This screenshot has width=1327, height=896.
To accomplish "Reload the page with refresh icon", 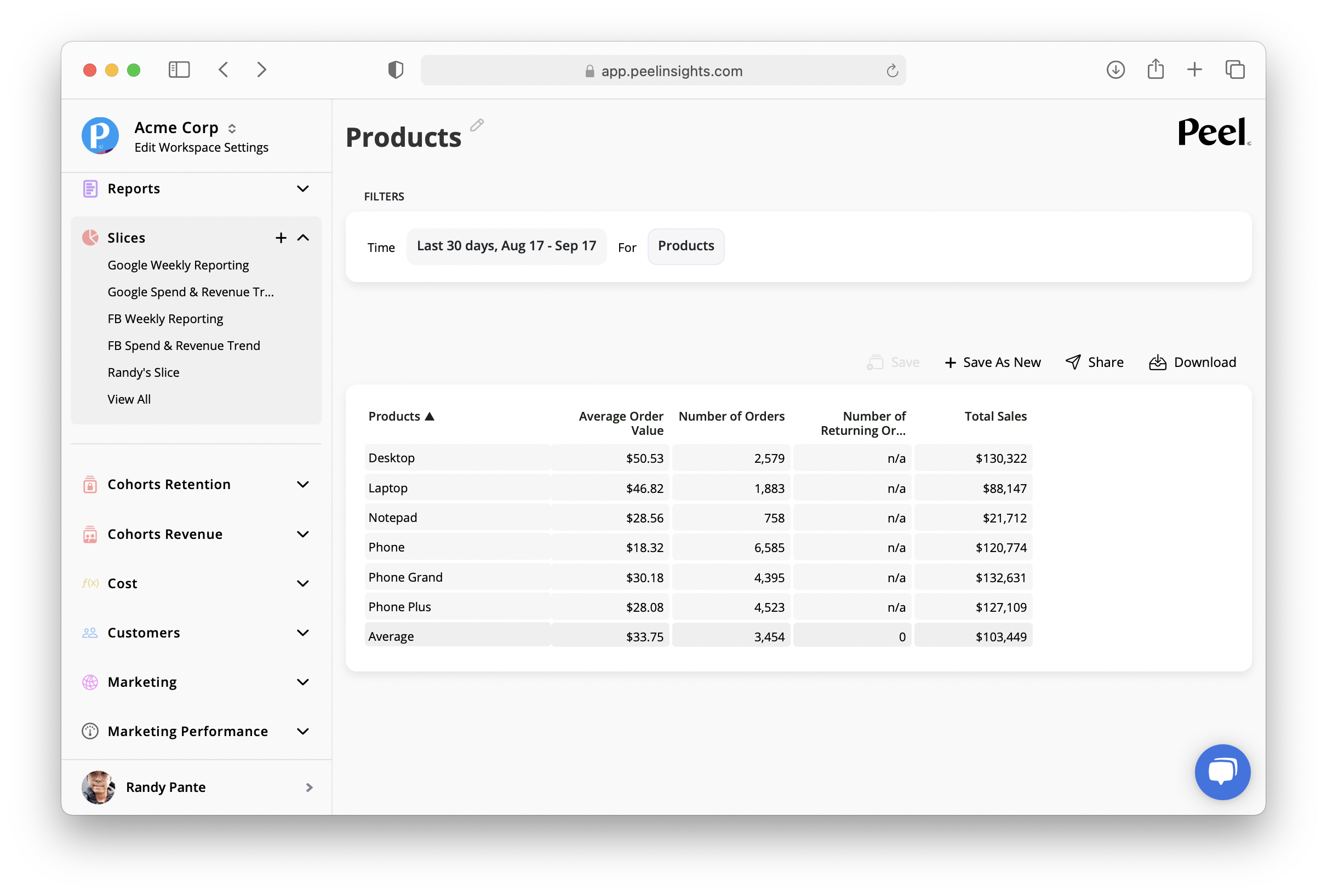I will click(892, 71).
